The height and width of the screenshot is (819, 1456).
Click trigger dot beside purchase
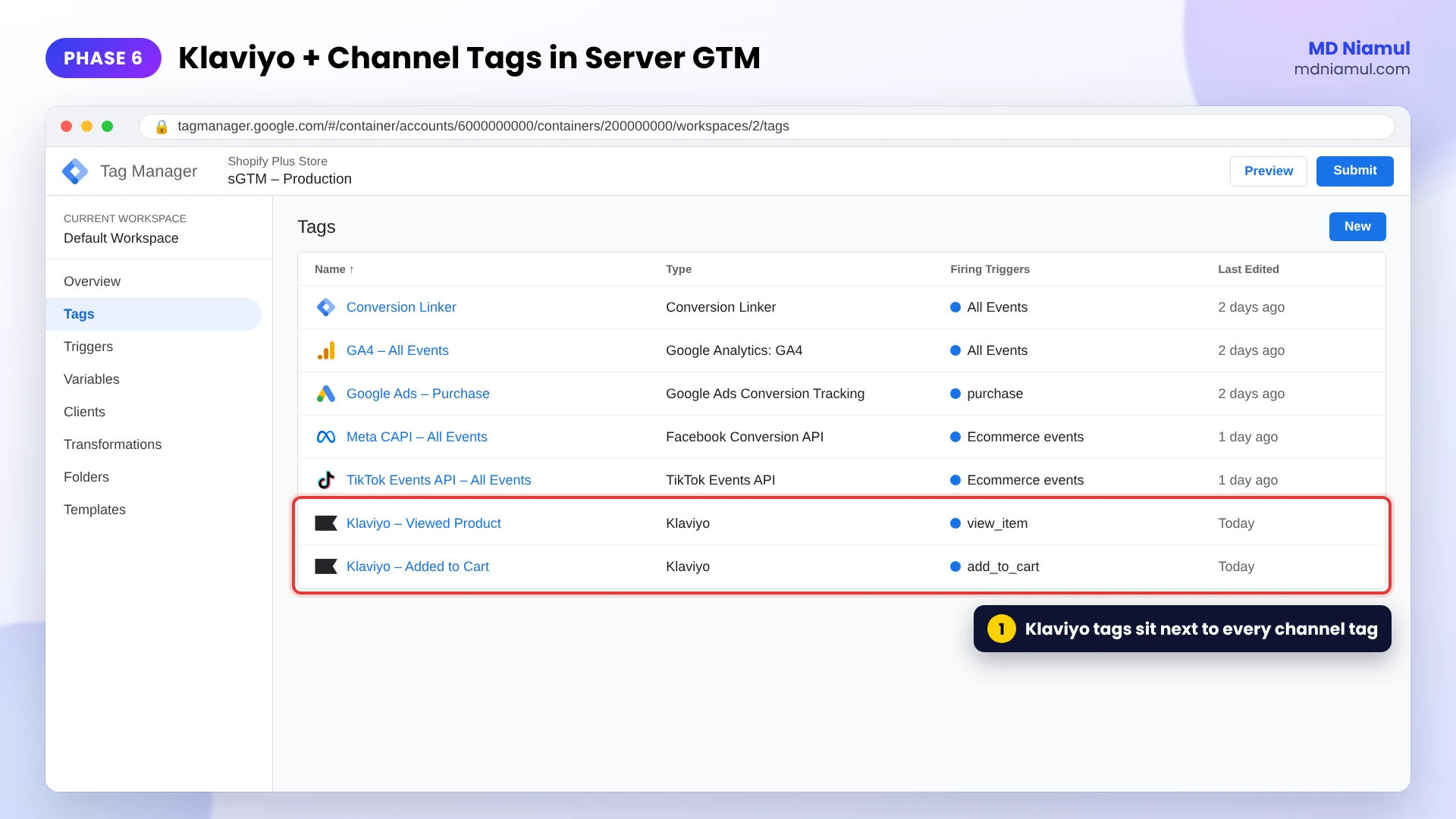(955, 394)
